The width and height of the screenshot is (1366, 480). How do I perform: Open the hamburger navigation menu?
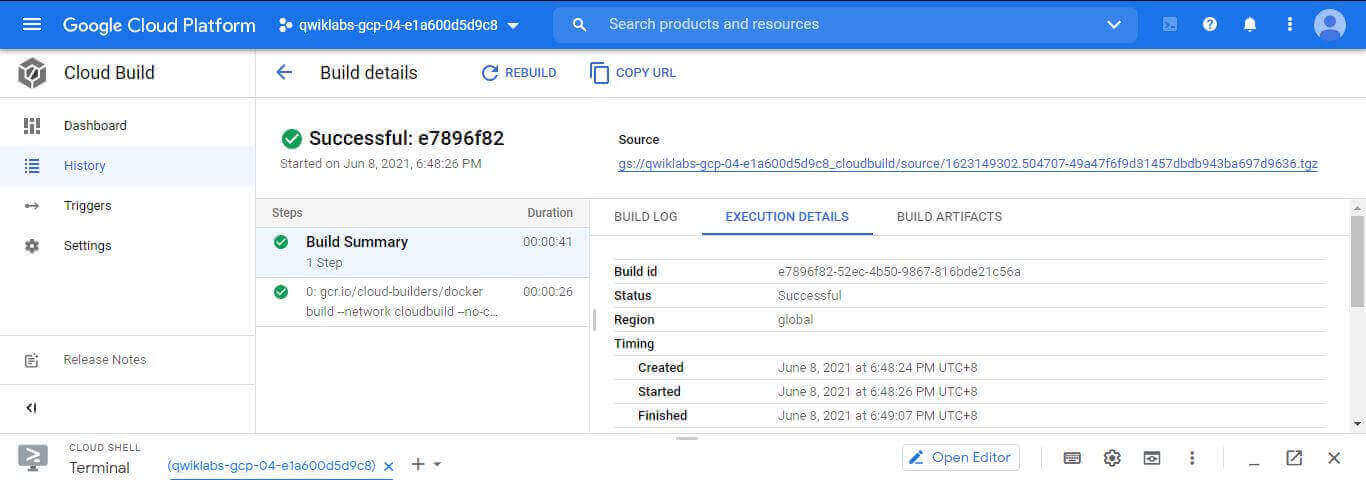point(32,24)
